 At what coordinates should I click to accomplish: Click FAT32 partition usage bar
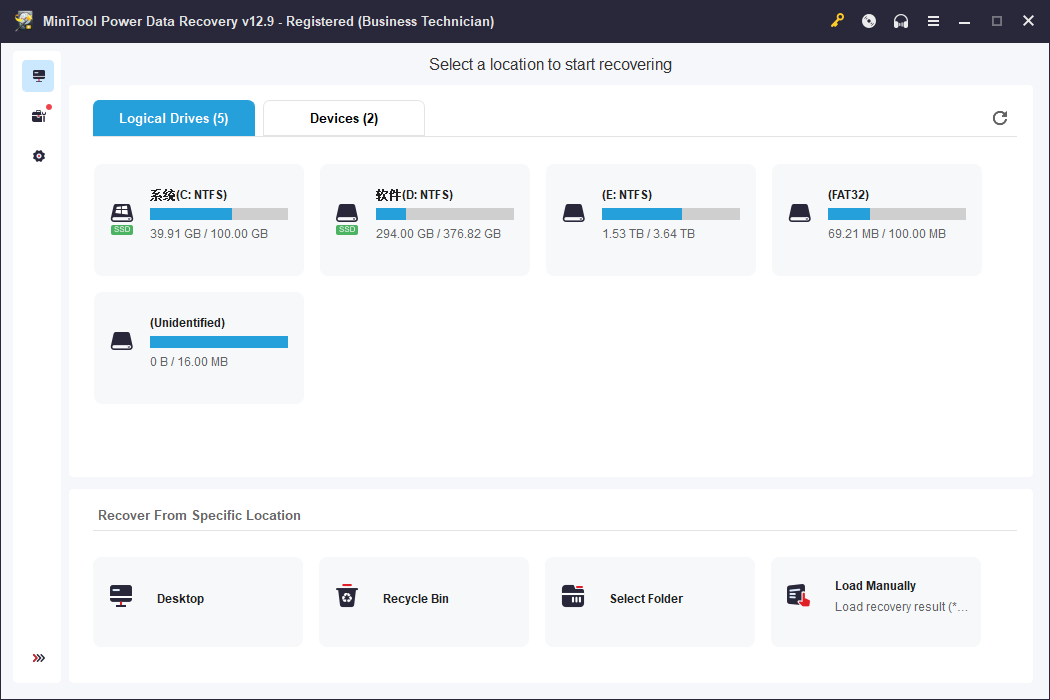(897, 214)
